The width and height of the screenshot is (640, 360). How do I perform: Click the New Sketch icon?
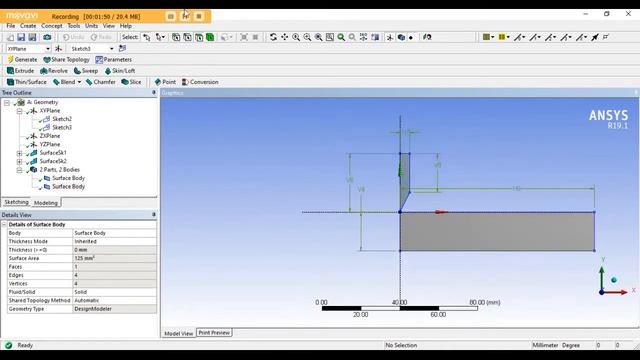coord(122,48)
